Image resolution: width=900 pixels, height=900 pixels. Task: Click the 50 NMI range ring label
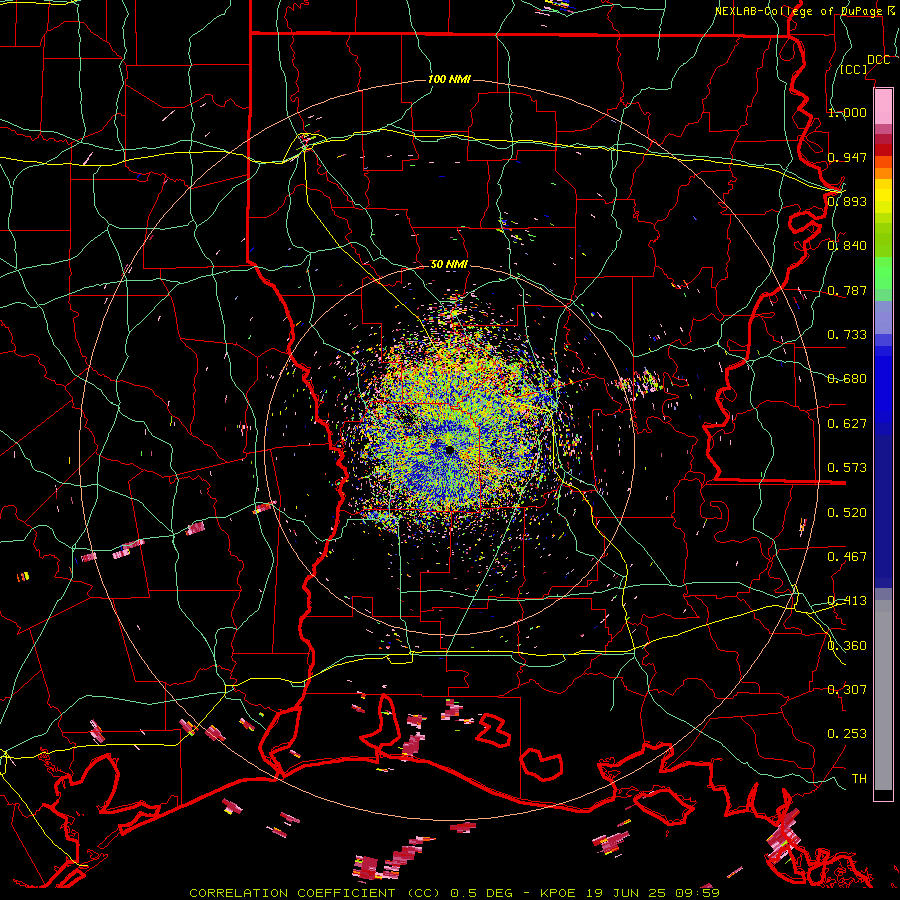[449, 264]
